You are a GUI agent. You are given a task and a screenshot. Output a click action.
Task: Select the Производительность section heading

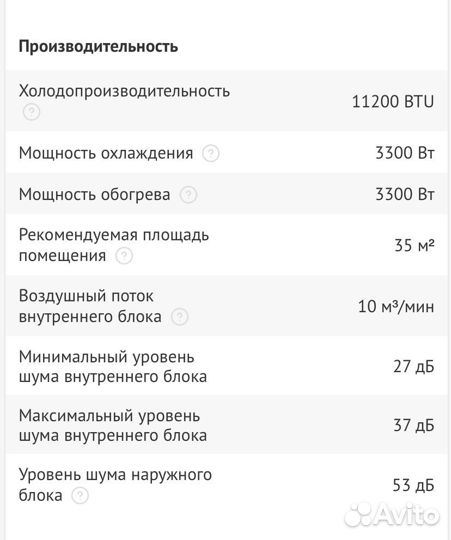[98, 46]
